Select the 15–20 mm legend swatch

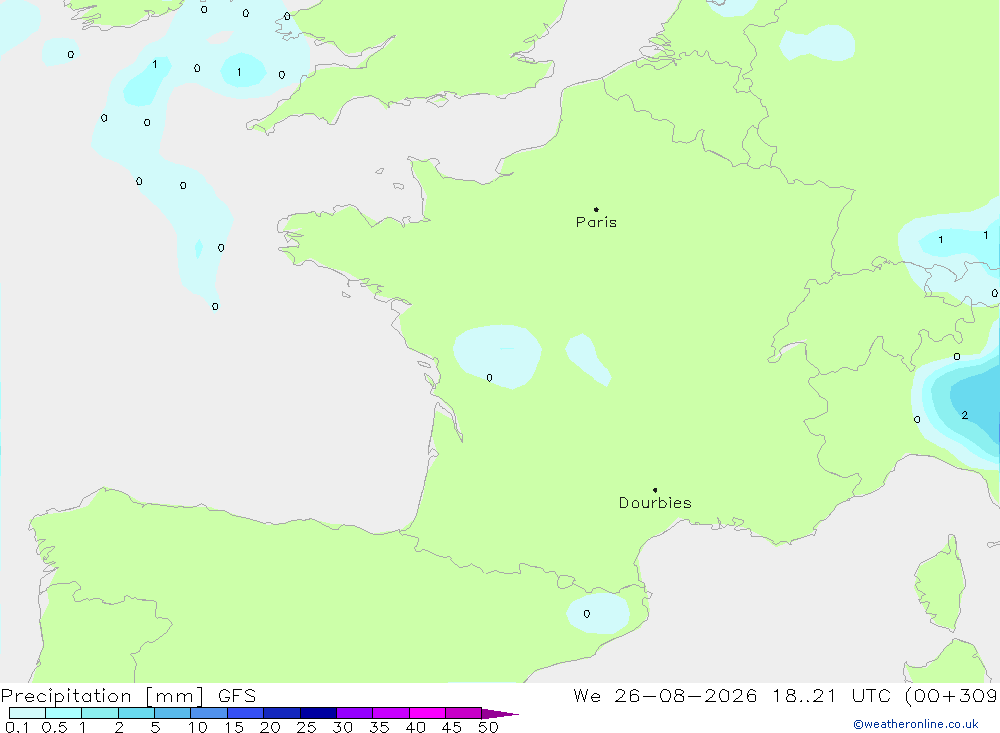(246, 713)
